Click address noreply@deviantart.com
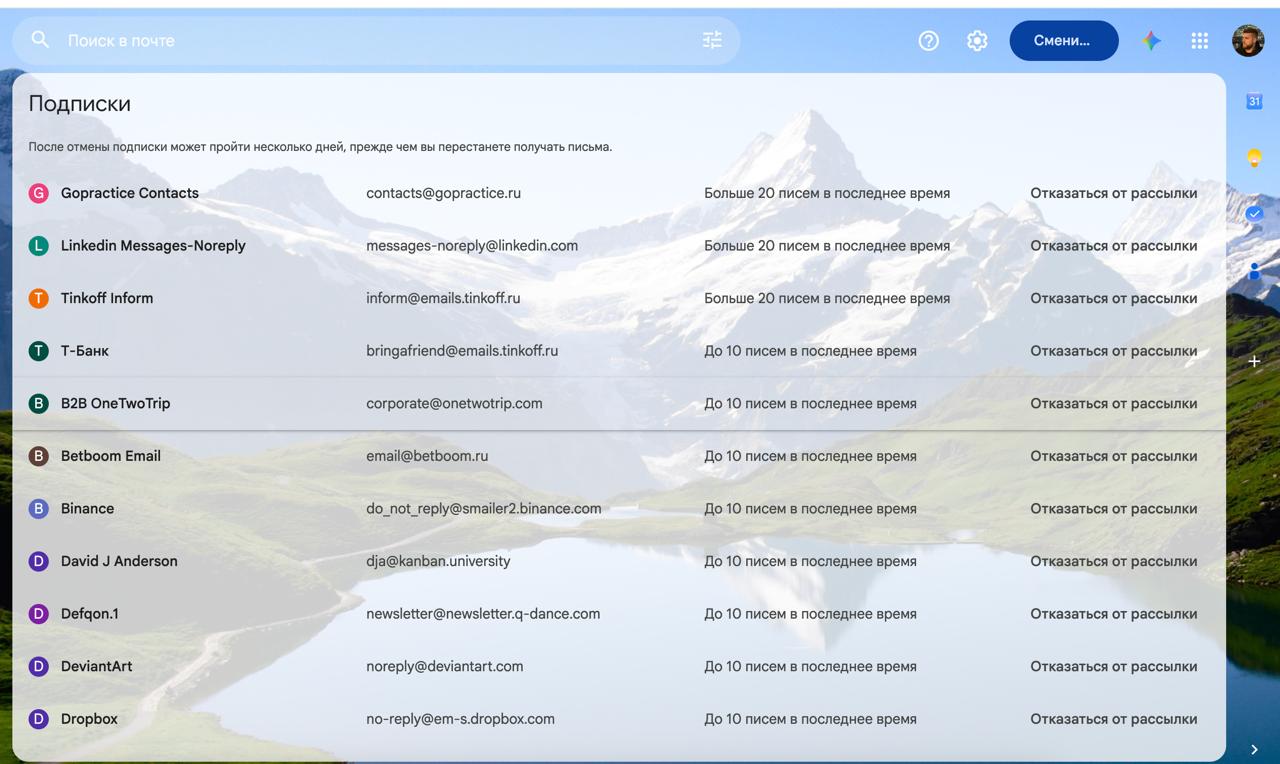Viewport: 1280px width, 764px height. (445, 666)
